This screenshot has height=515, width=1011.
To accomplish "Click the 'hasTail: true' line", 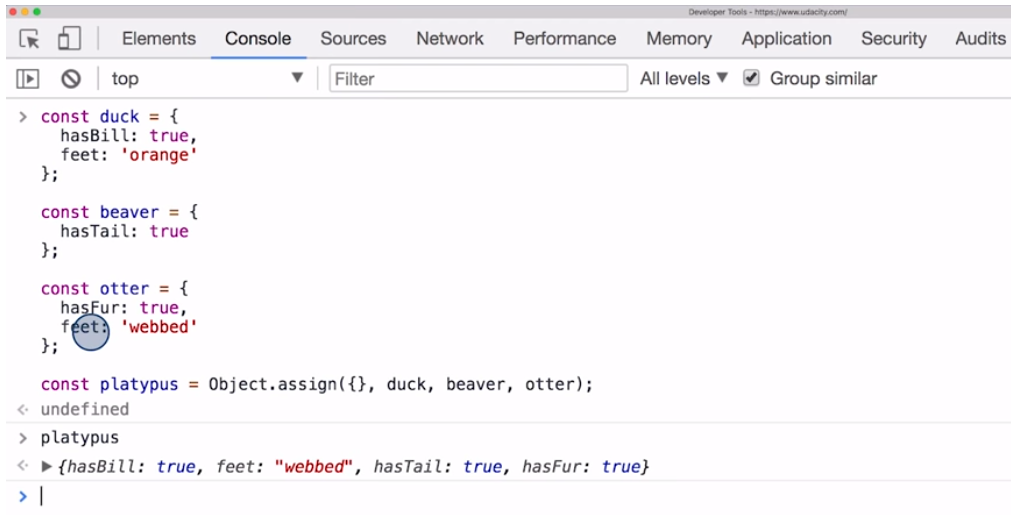I will pos(124,231).
